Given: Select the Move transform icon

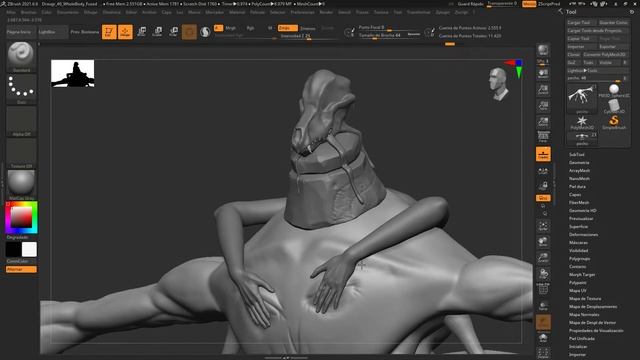Looking at the screenshot, I should [x=142, y=32].
